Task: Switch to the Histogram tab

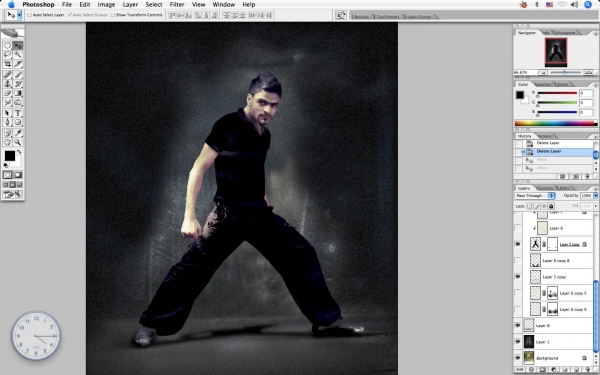Action: (x=566, y=33)
